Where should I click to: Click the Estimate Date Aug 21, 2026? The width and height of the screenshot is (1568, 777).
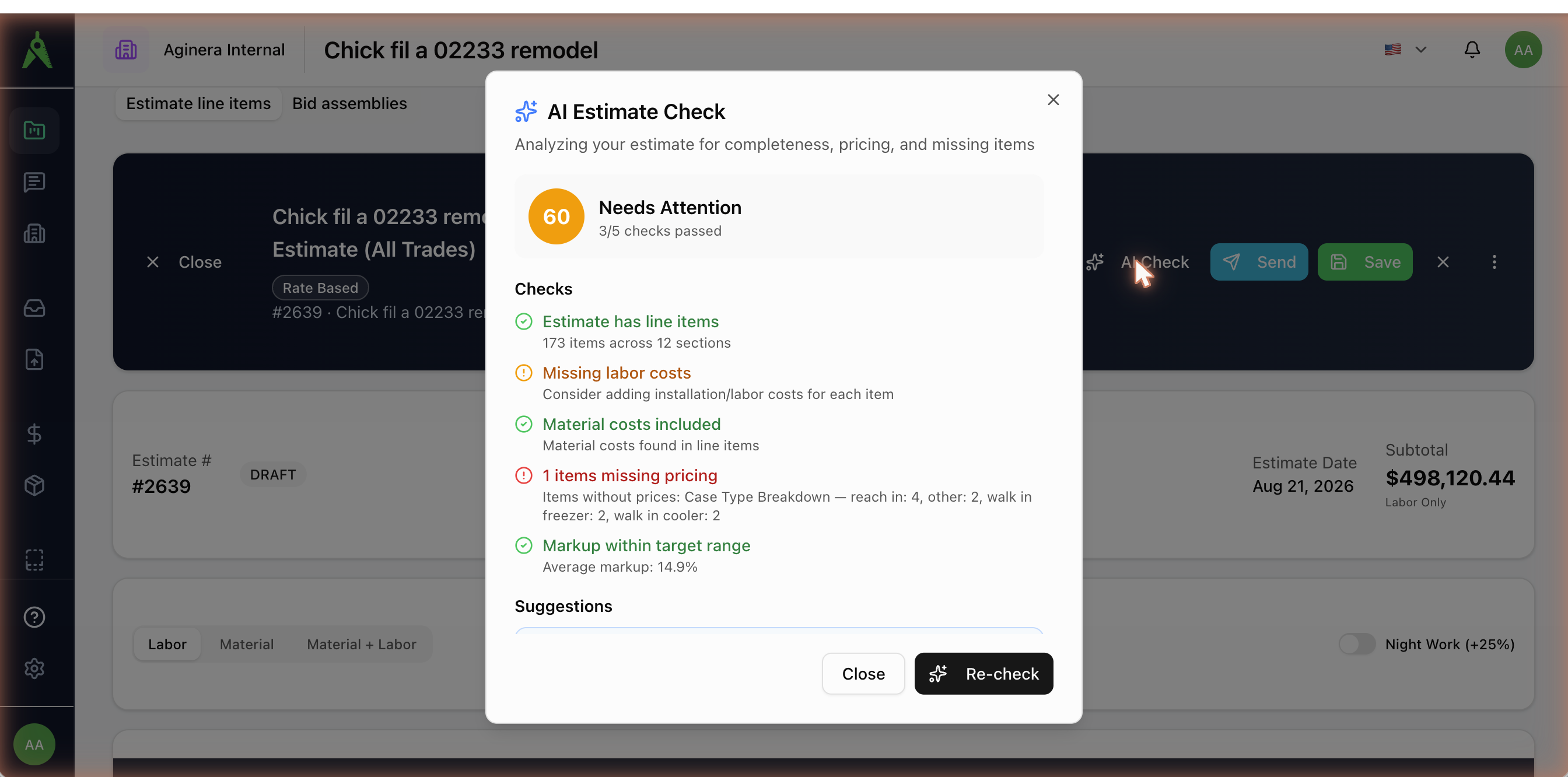coord(1303,485)
